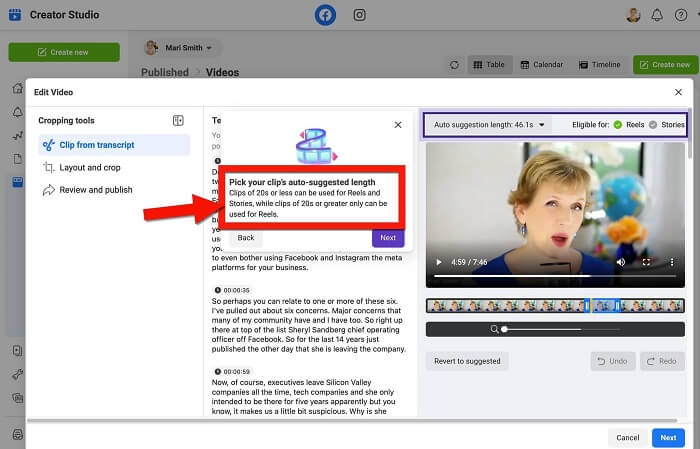Jump to transcript timestamp 00:00:59
The width and height of the screenshot is (700, 449).
232,371
